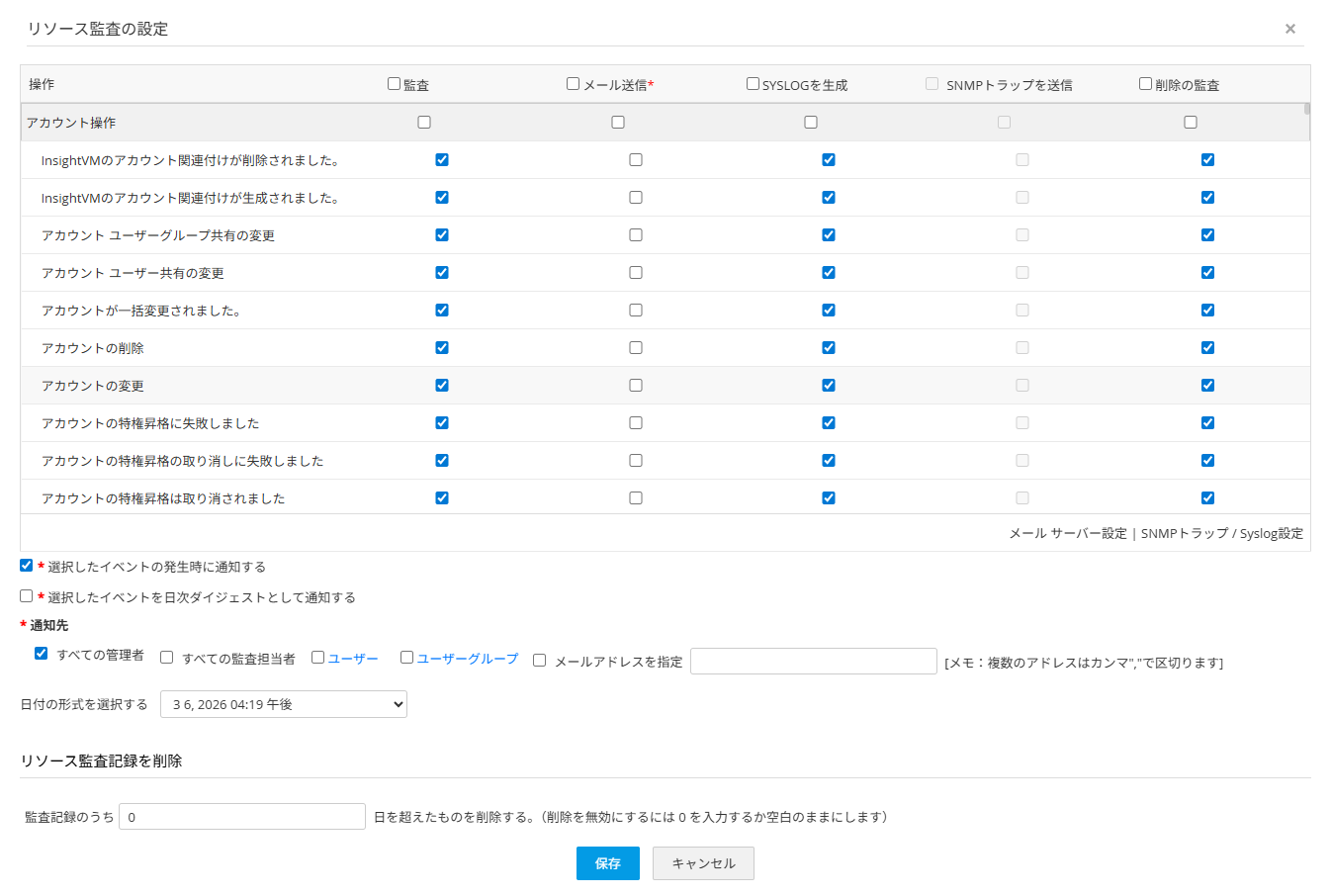1331x896 pixels.
Task: Click the メールアドレスを指定 text field
Action: 813,662
